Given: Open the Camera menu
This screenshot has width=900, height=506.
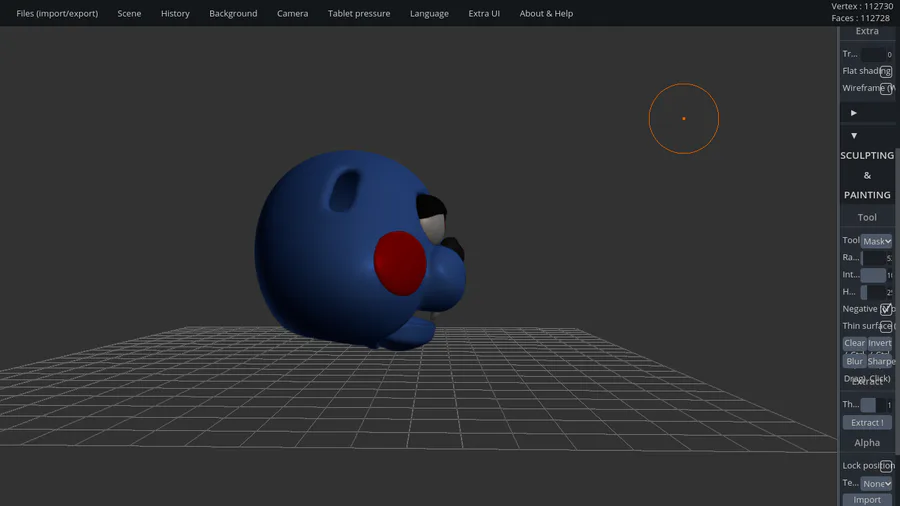Looking at the screenshot, I should (x=292, y=13).
